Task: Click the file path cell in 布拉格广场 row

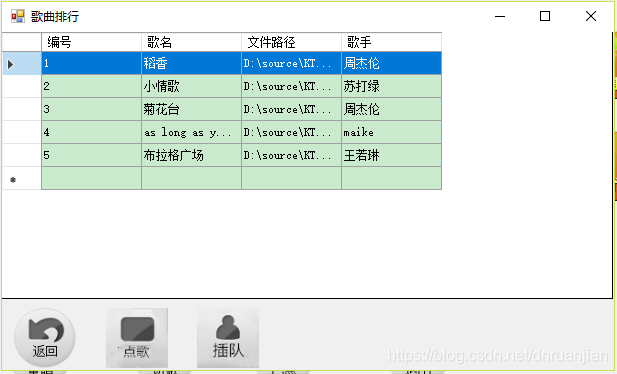Action: pos(291,155)
